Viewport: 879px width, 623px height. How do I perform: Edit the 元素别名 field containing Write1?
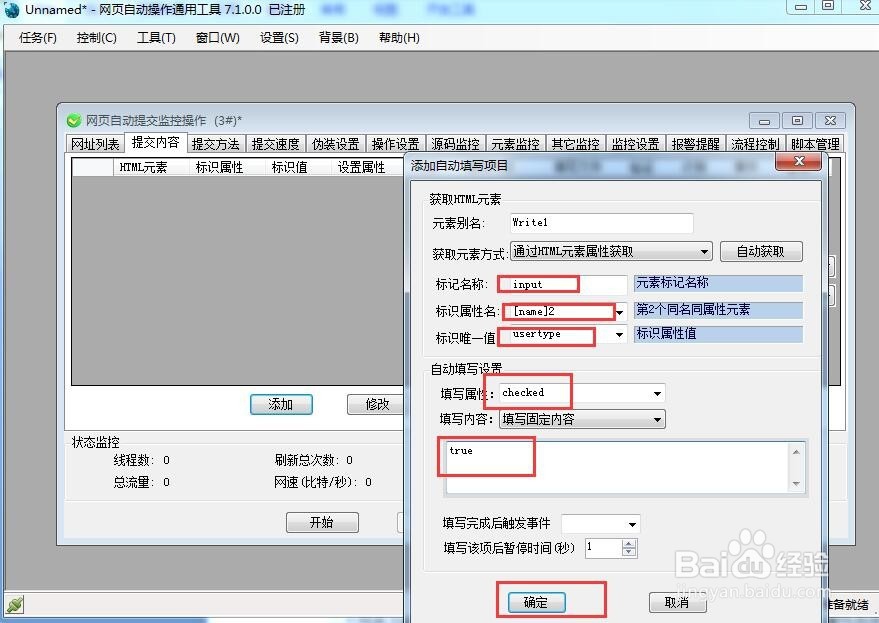point(601,223)
